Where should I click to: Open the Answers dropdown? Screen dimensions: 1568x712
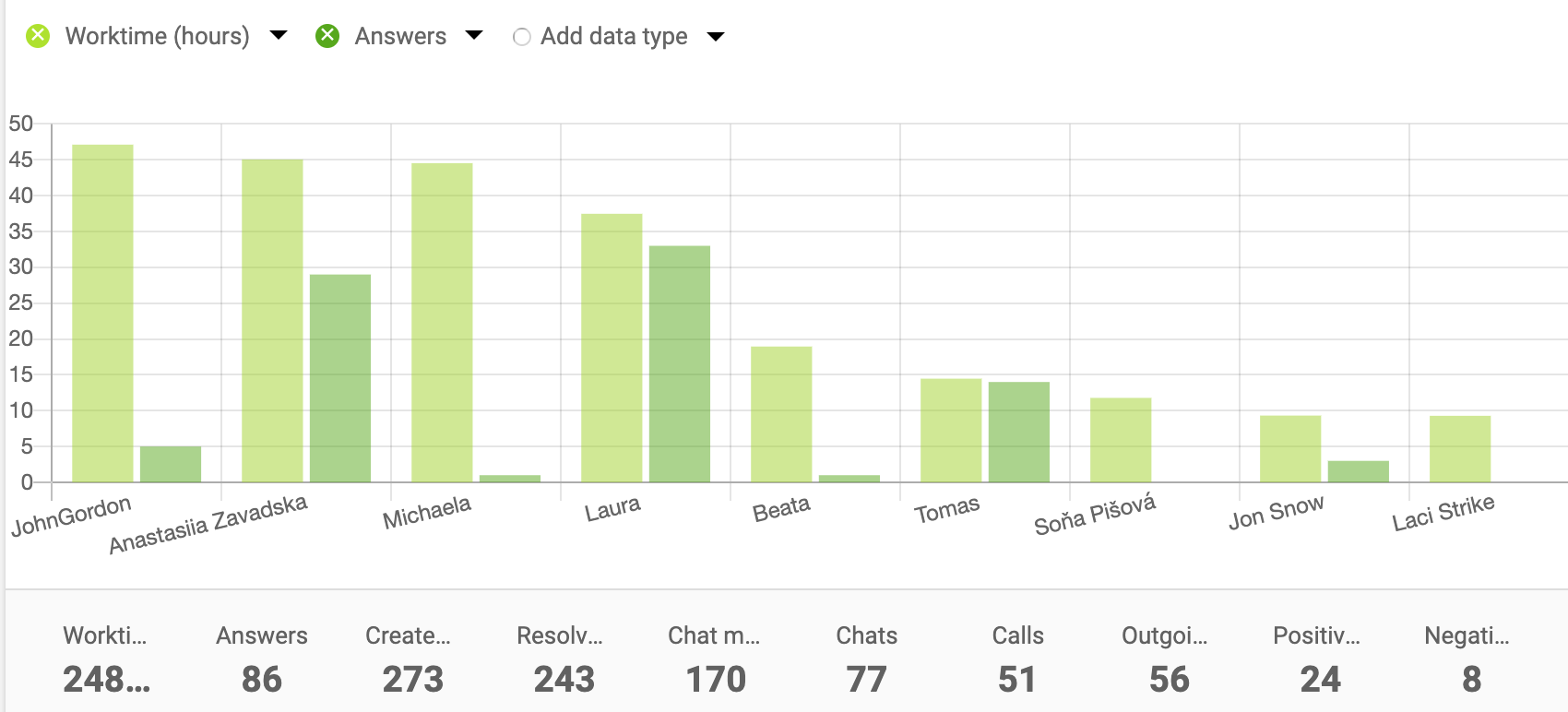click(x=474, y=35)
